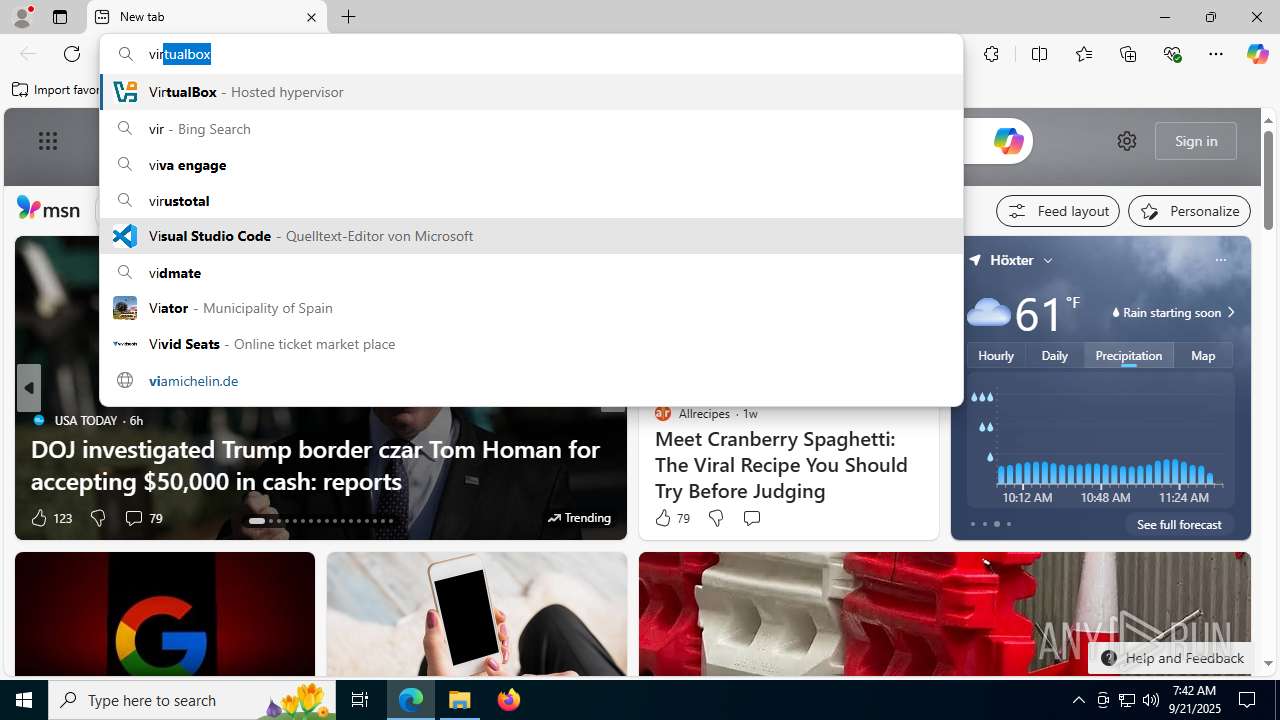Open page settings gear icon
1280x720 pixels.
[1127, 141]
